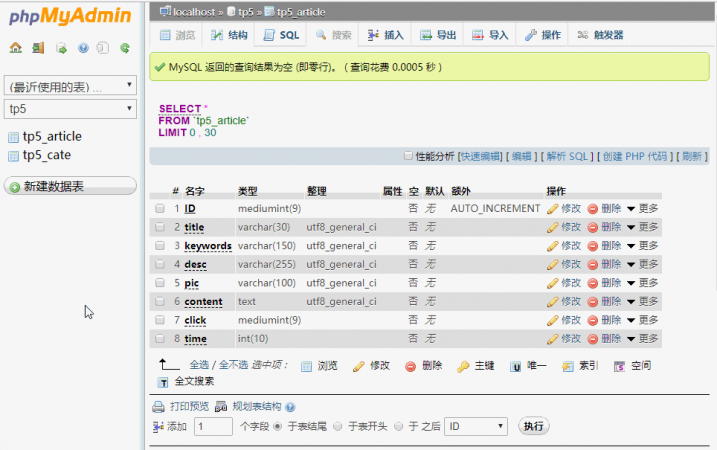Click the logout door icon in sidebar
The width and height of the screenshot is (717, 450).
point(38,48)
